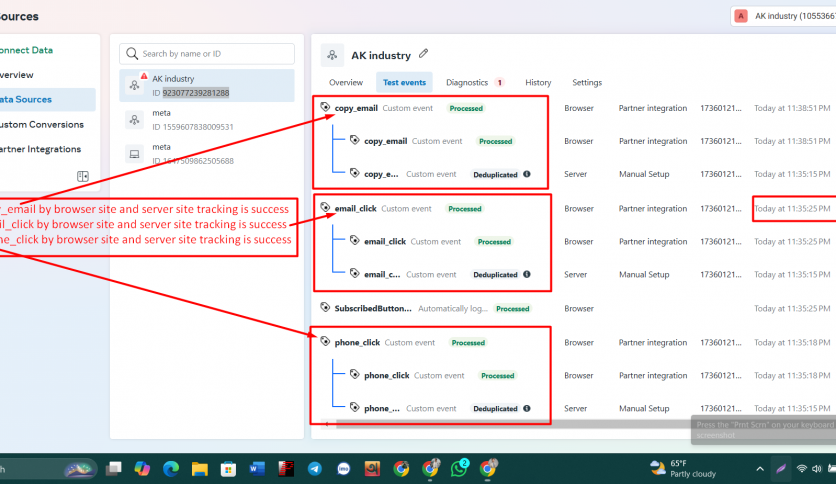The image size is (836, 484).
Task: Go to Overview in the left sidebar
Action: [17, 75]
